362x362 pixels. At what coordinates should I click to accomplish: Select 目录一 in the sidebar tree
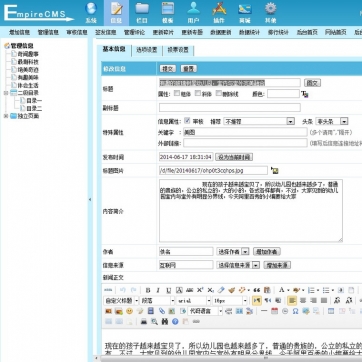click(34, 101)
